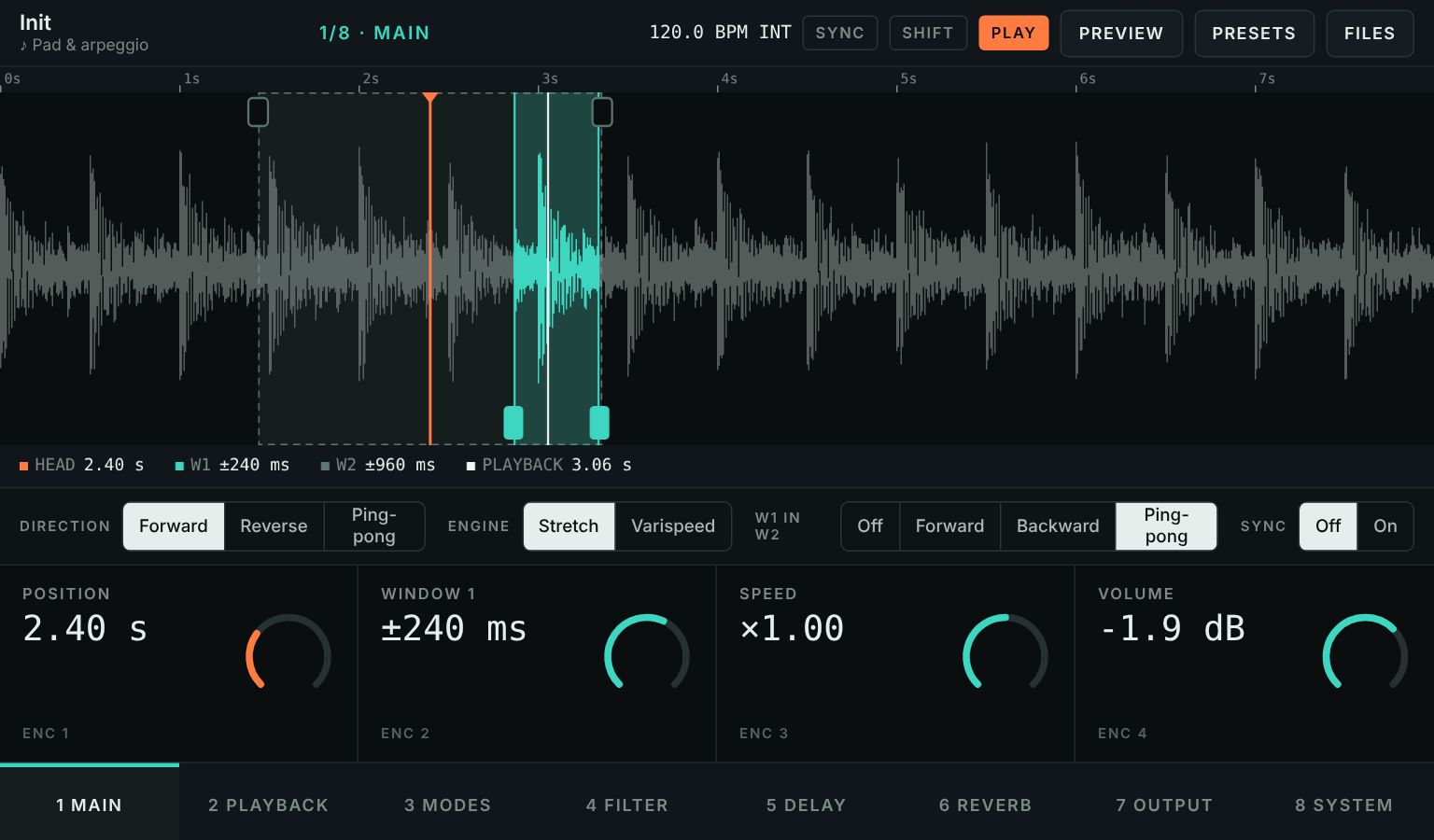Image resolution: width=1434 pixels, height=840 pixels.
Task: Switch to the 7 OUTPUT tab
Action: click(1165, 804)
